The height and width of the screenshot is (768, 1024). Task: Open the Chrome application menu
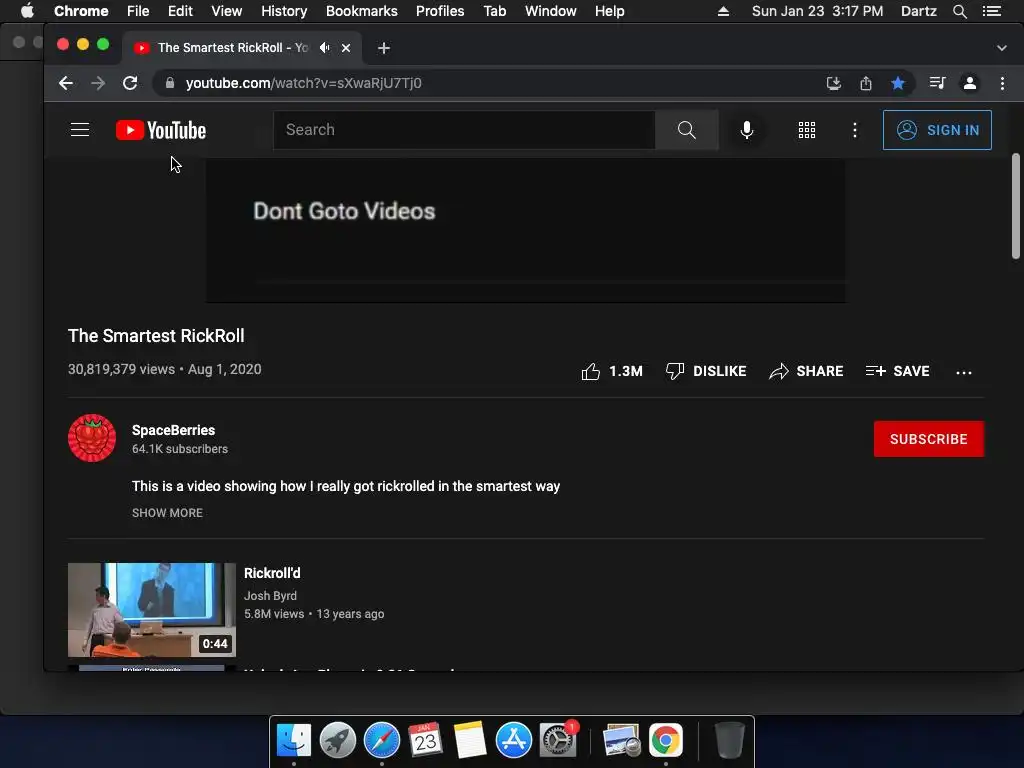coord(81,11)
